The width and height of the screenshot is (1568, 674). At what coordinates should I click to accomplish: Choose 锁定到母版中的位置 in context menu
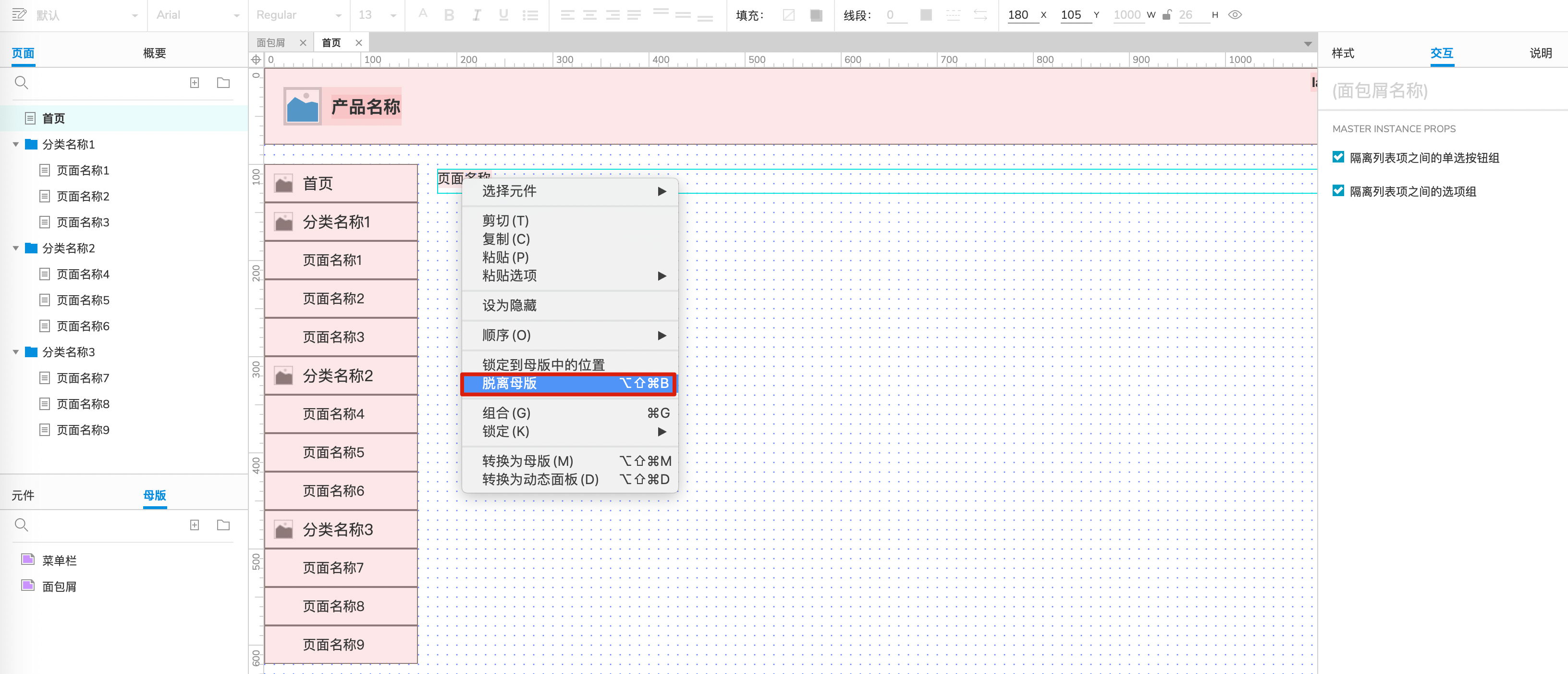(x=570, y=364)
